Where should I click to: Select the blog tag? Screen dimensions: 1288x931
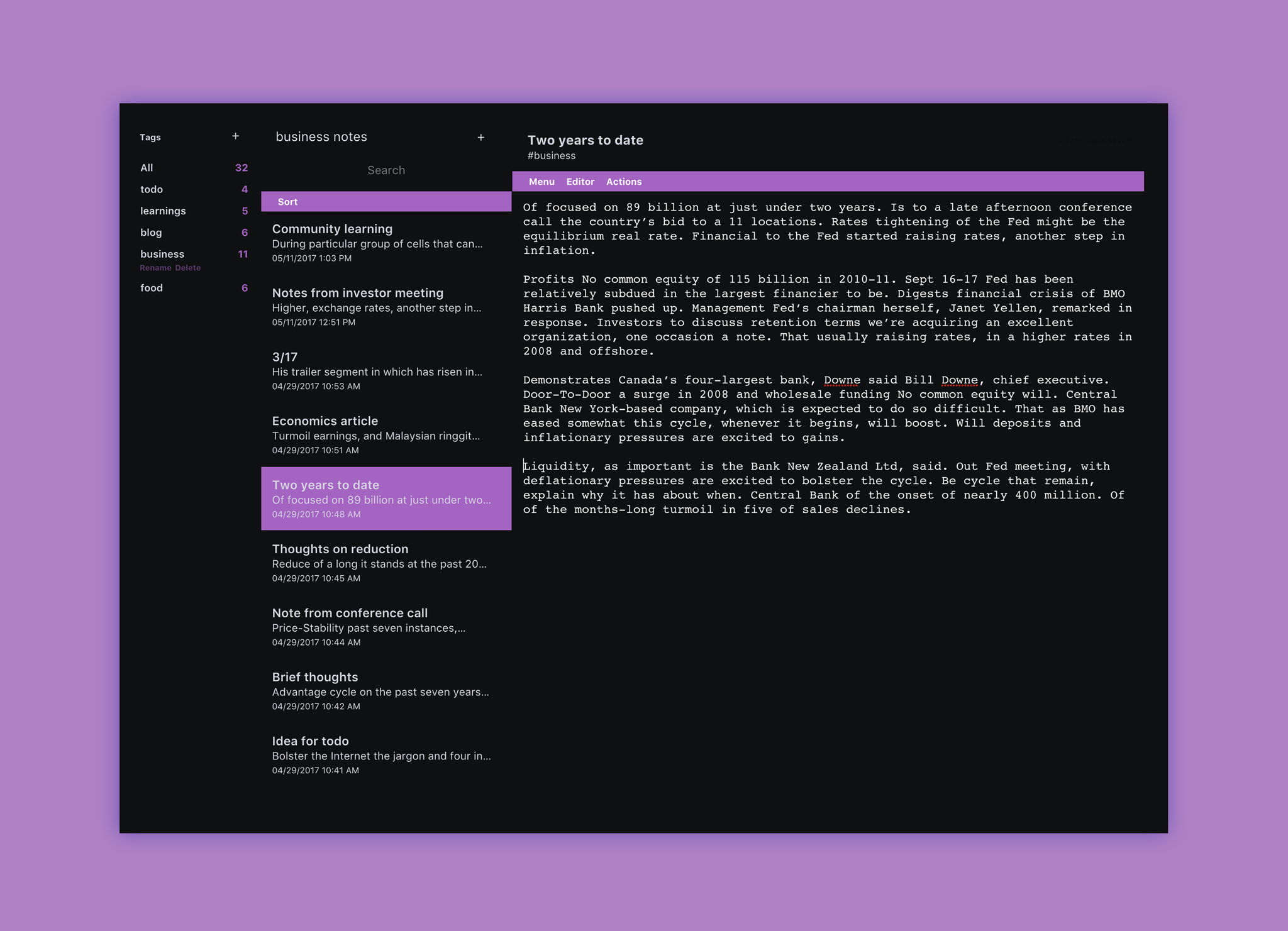pos(151,232)
